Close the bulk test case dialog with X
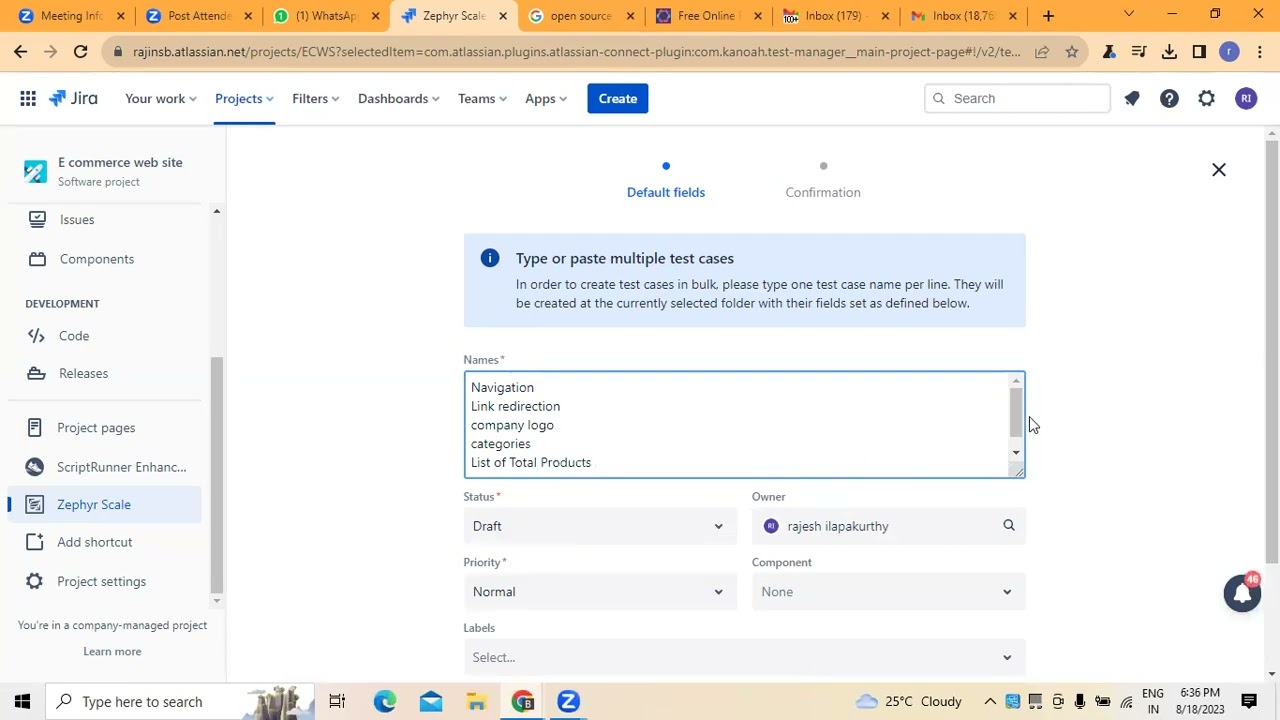 point(1219,170)
